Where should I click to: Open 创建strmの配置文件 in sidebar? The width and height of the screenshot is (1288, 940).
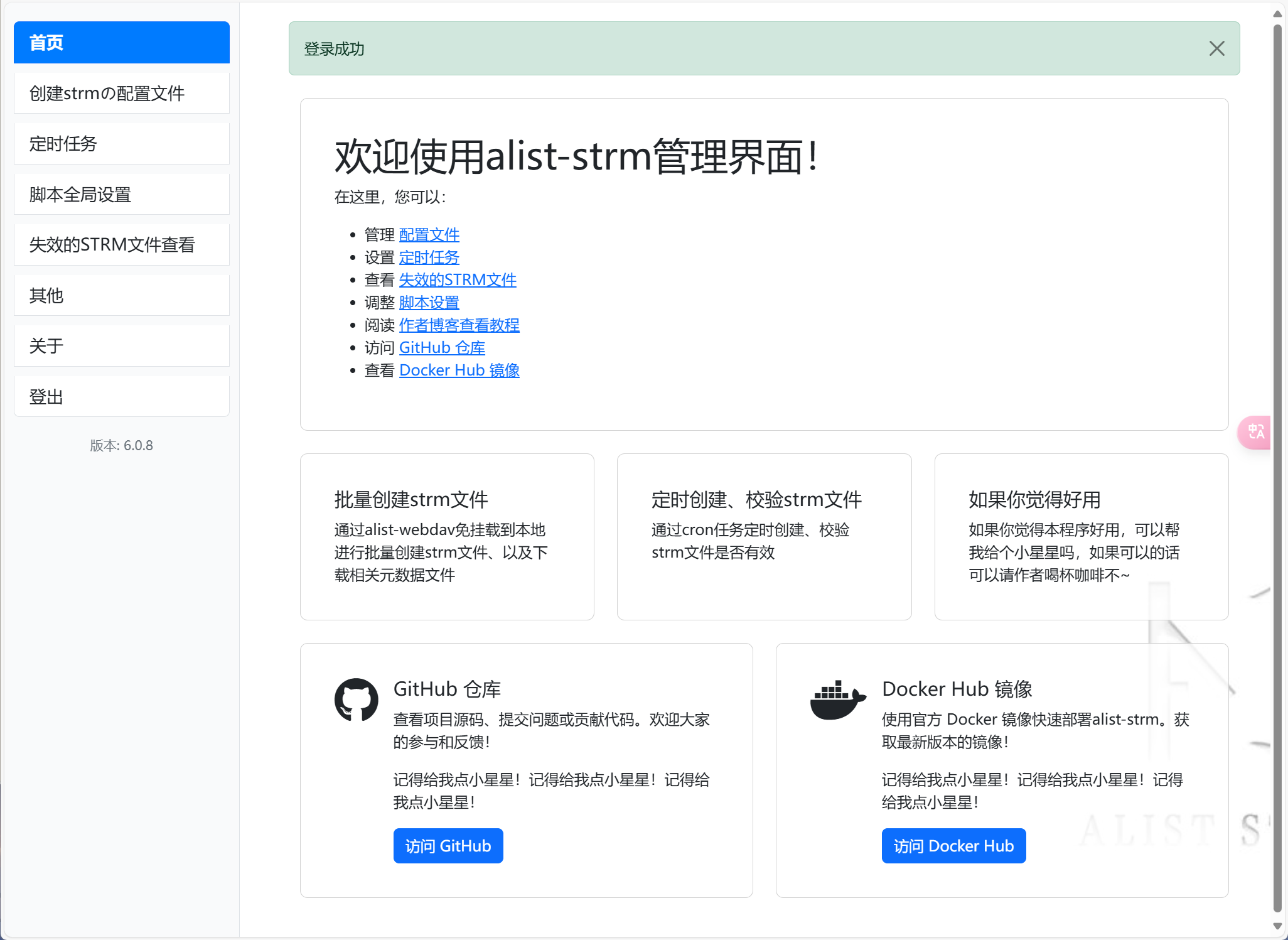(121, 94)
